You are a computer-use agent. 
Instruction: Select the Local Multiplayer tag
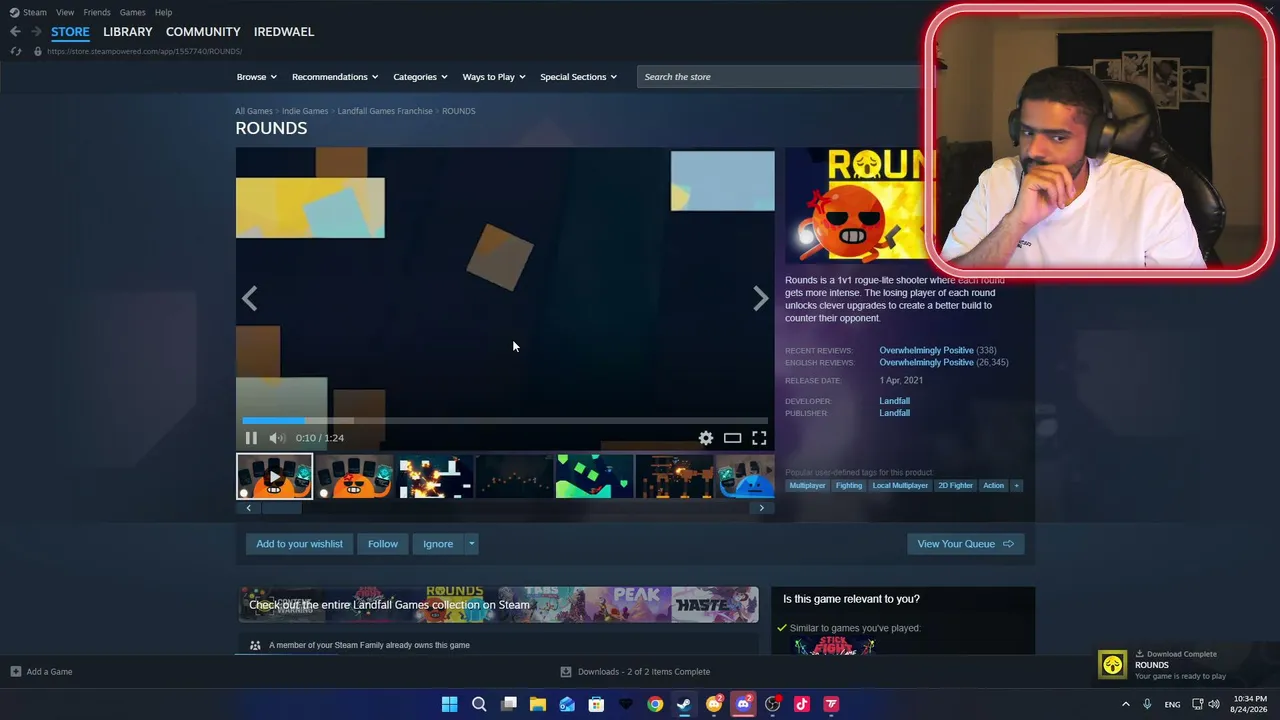900,486
